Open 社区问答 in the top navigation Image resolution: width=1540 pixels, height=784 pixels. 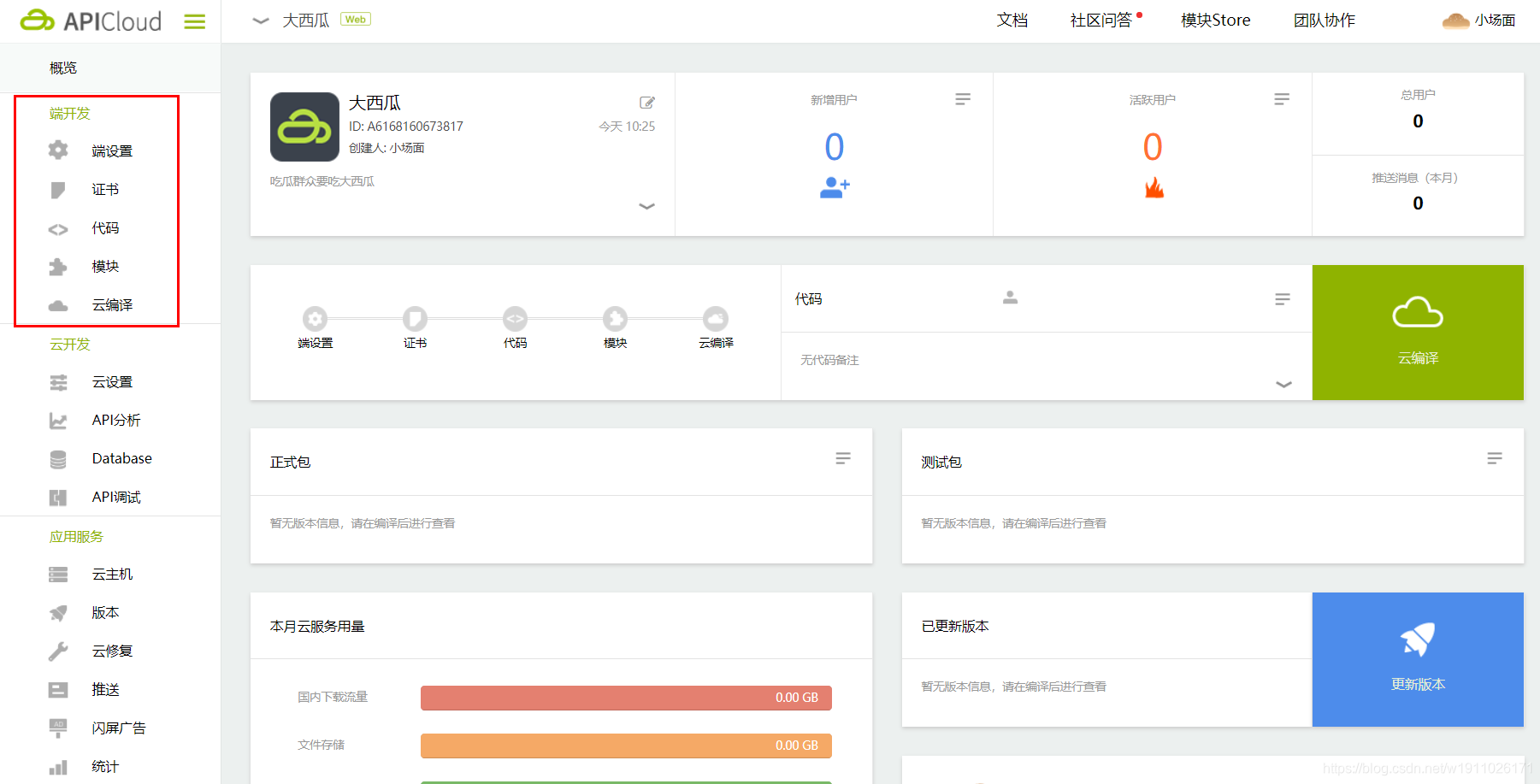tap(1101, 21)
